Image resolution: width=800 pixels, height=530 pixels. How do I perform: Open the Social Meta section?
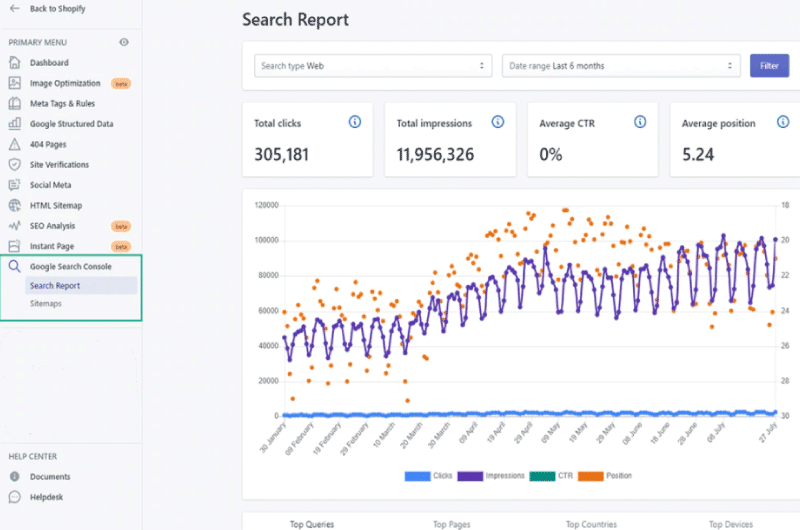[x=51, y=185]
